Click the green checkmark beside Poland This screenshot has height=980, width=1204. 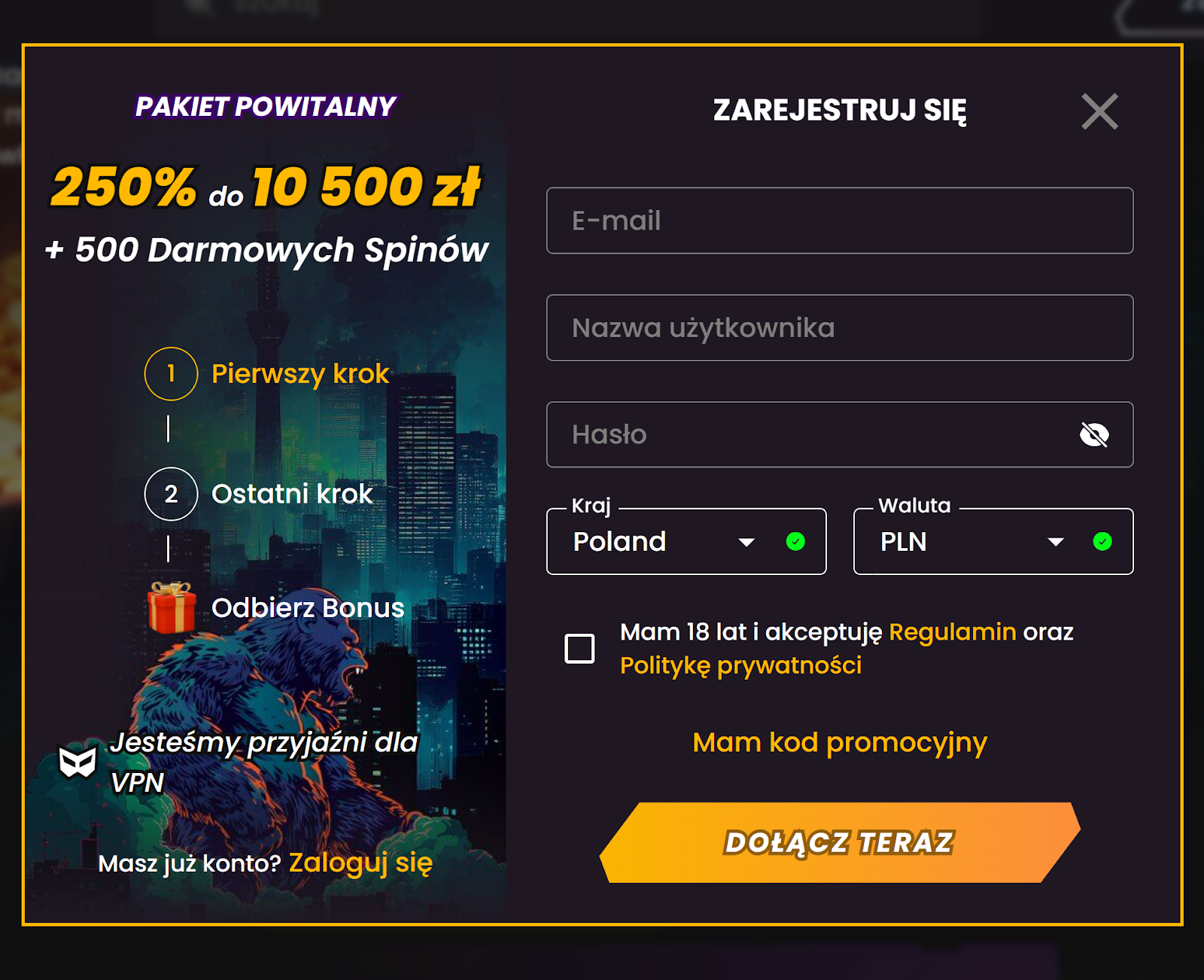click(795, 541)
